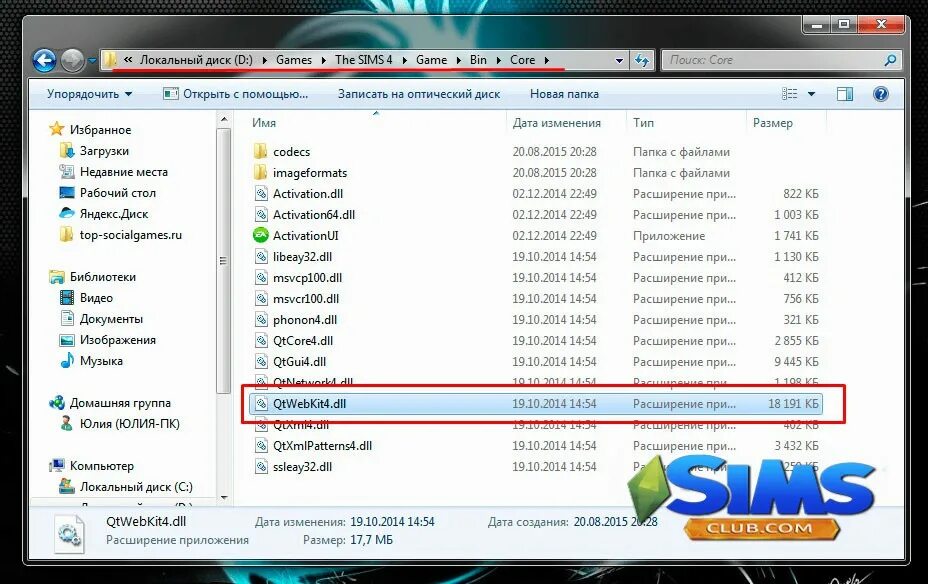Toggle the preview pane button

(845, 94)
